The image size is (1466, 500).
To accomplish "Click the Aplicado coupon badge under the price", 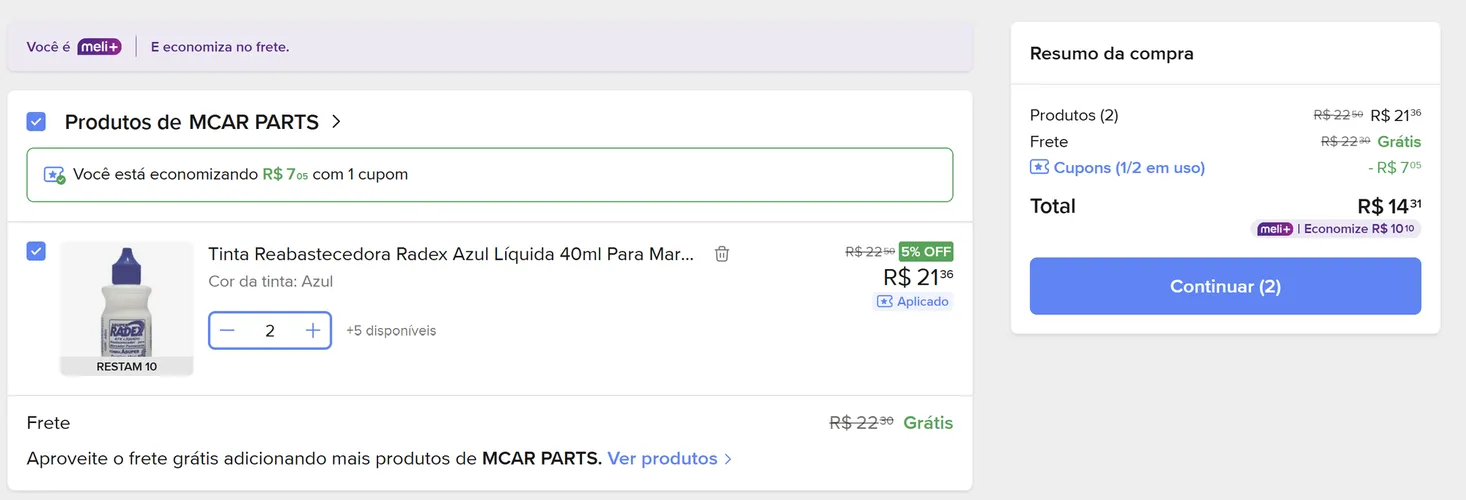I will click(x=913, y=302).
